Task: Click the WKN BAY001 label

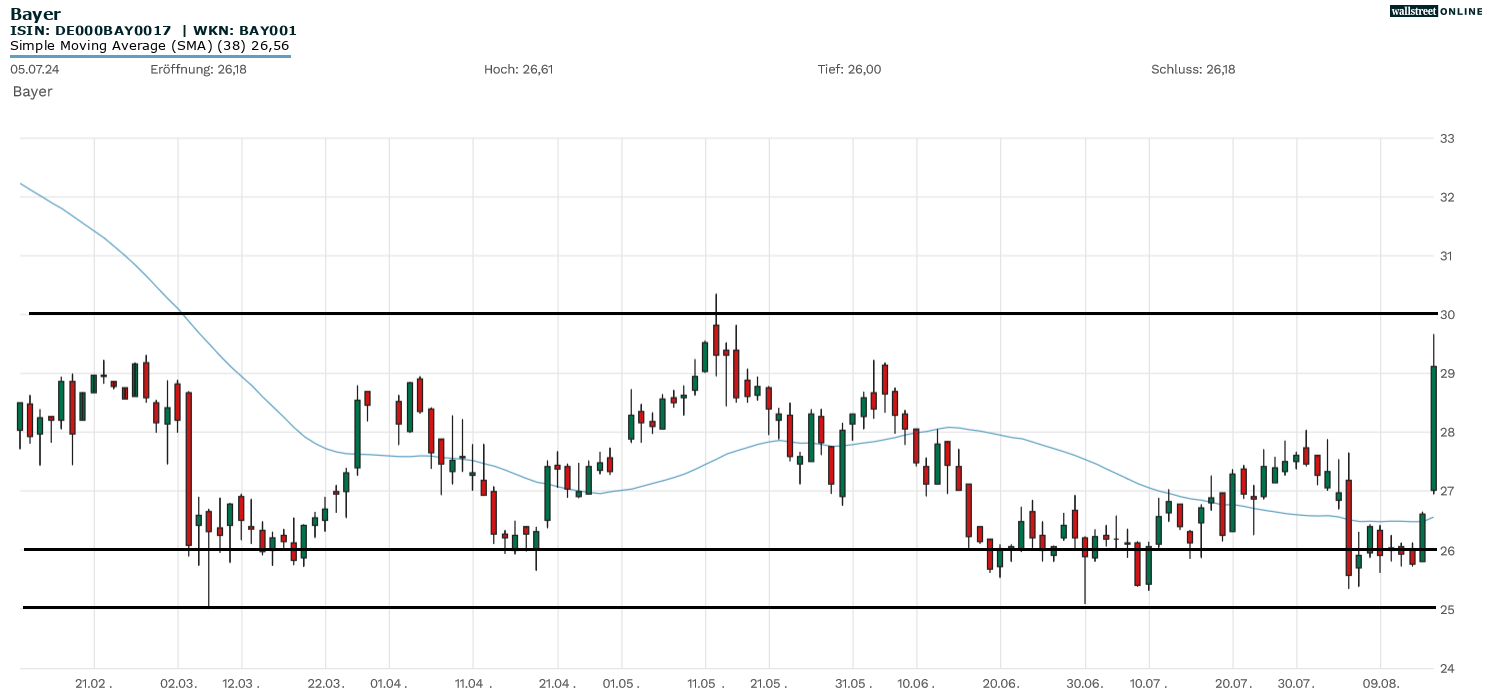Action: pyautogui.click(x=245, y=30)
